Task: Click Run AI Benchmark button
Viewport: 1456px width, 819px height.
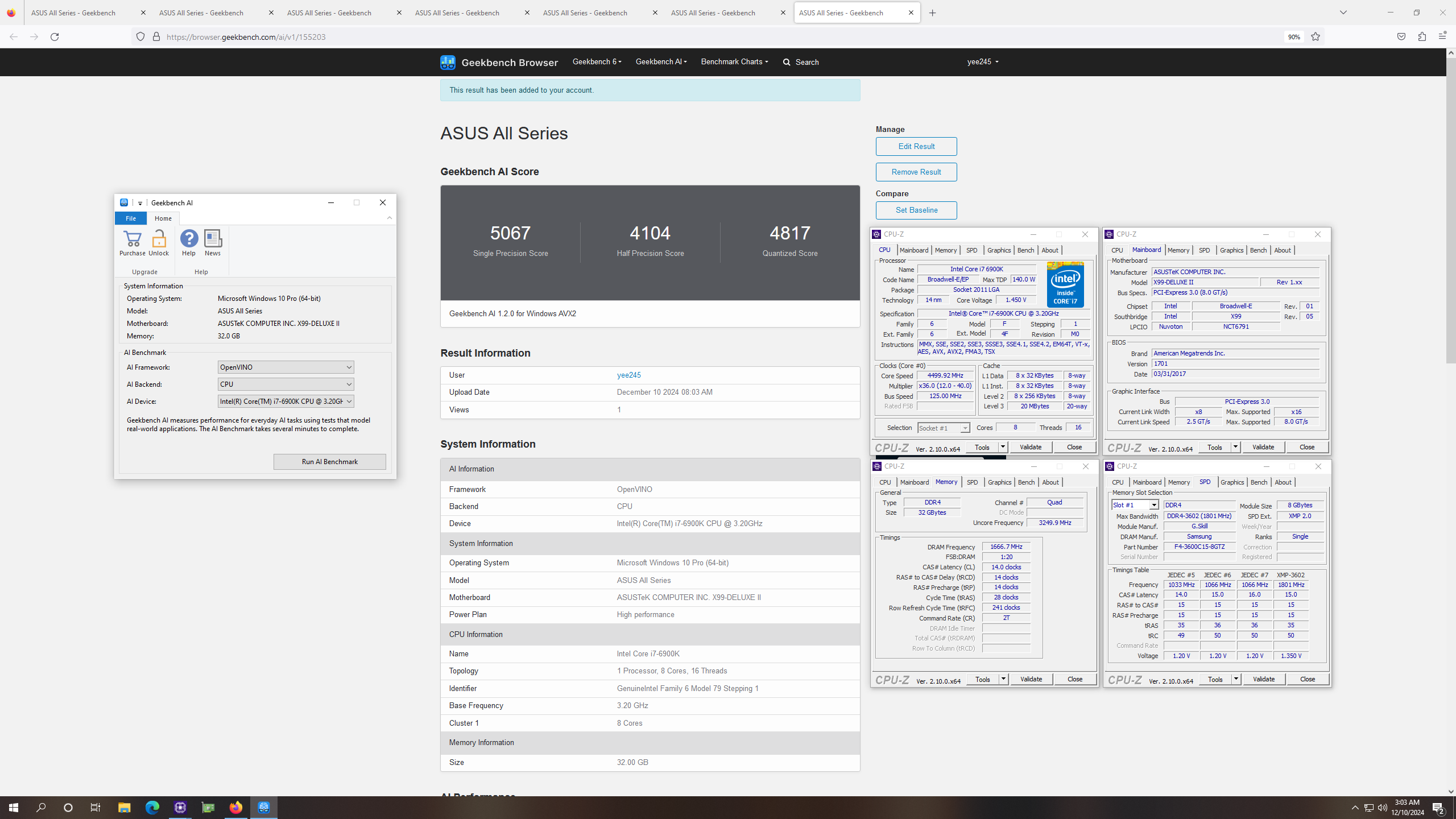Action: pos(329,462)
